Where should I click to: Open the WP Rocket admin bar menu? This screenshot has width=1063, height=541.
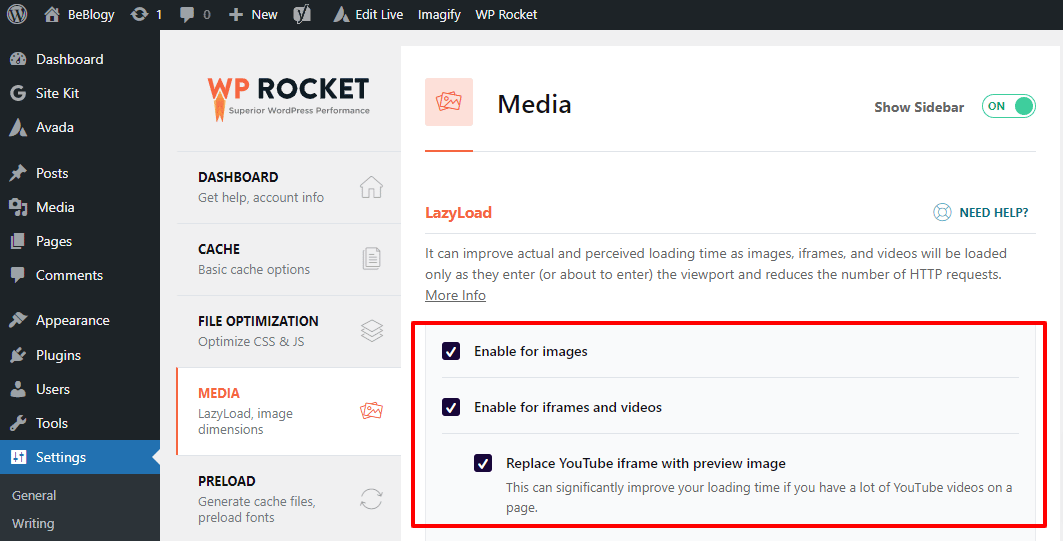[x=506, y=14]
